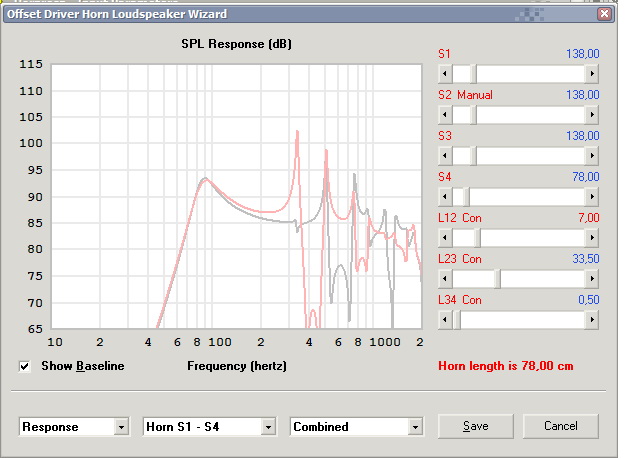Click the L12 Con label
Screen dimensions: 640x458
[x=460, y=218]
